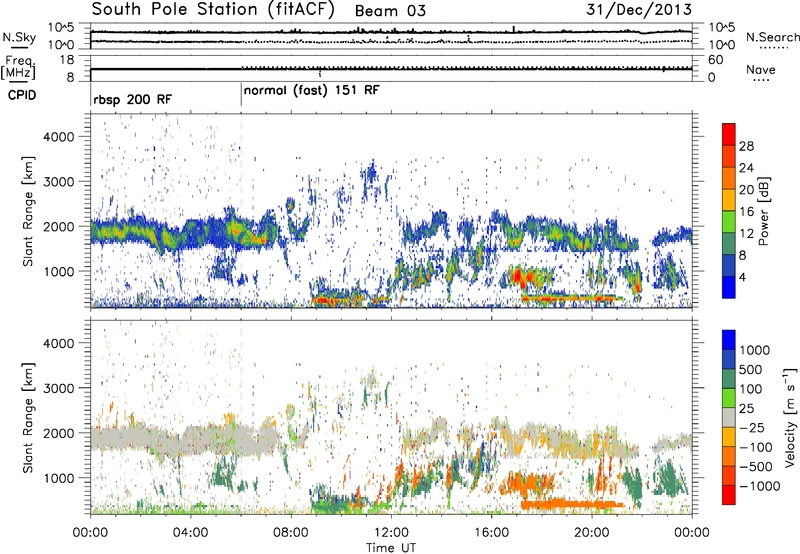This screenshot has height=554, width=800.
Task: Click the velocity panel 'Slant Range [km]' label
Action: pos(28,418)
